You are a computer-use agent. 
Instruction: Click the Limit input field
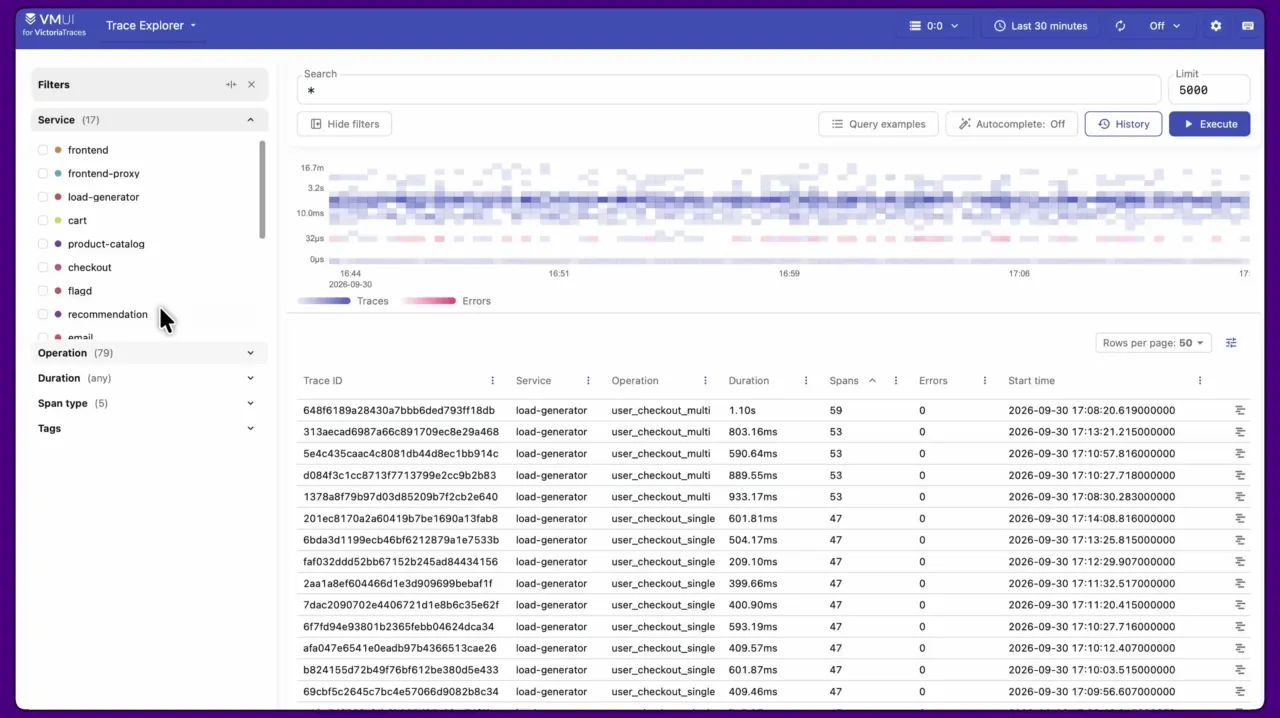pyautogui.click(x=1209, y=89)
